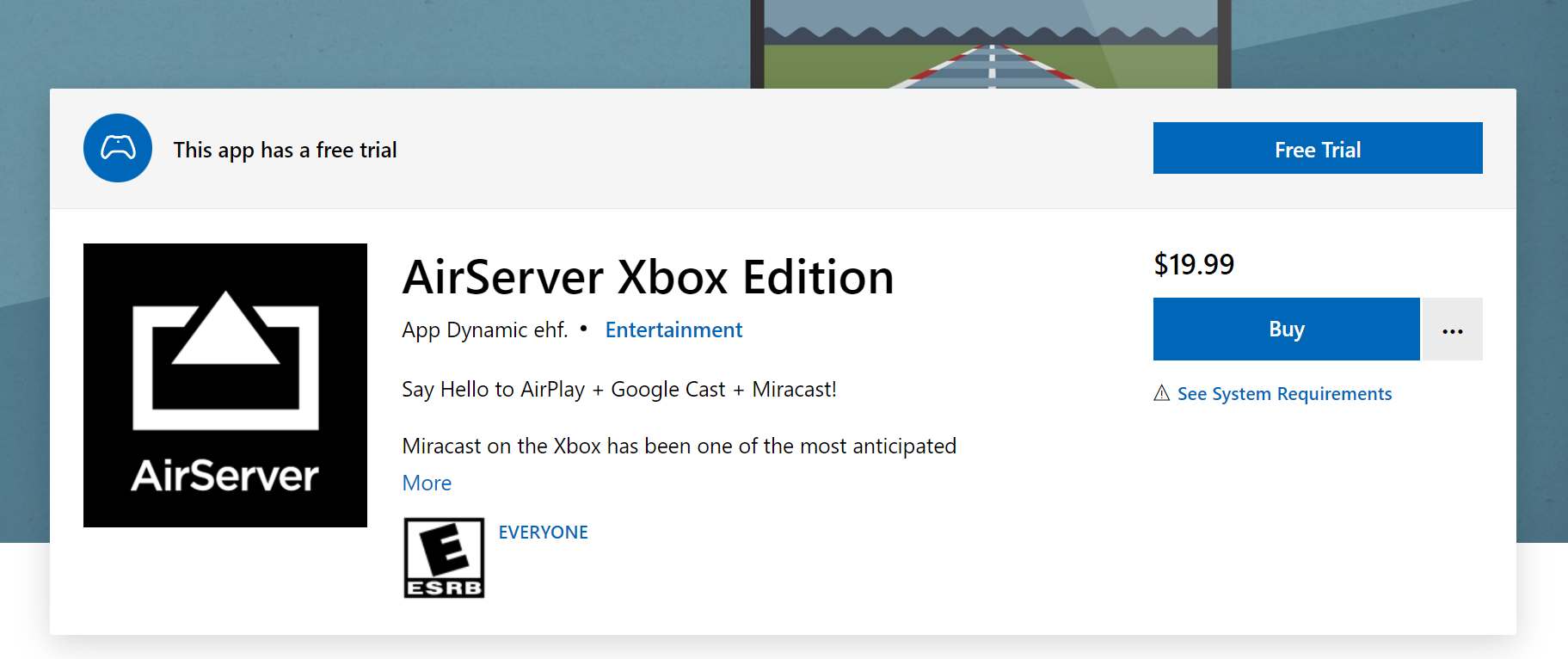Click 'This app has a free trial' text

point(285,150)
